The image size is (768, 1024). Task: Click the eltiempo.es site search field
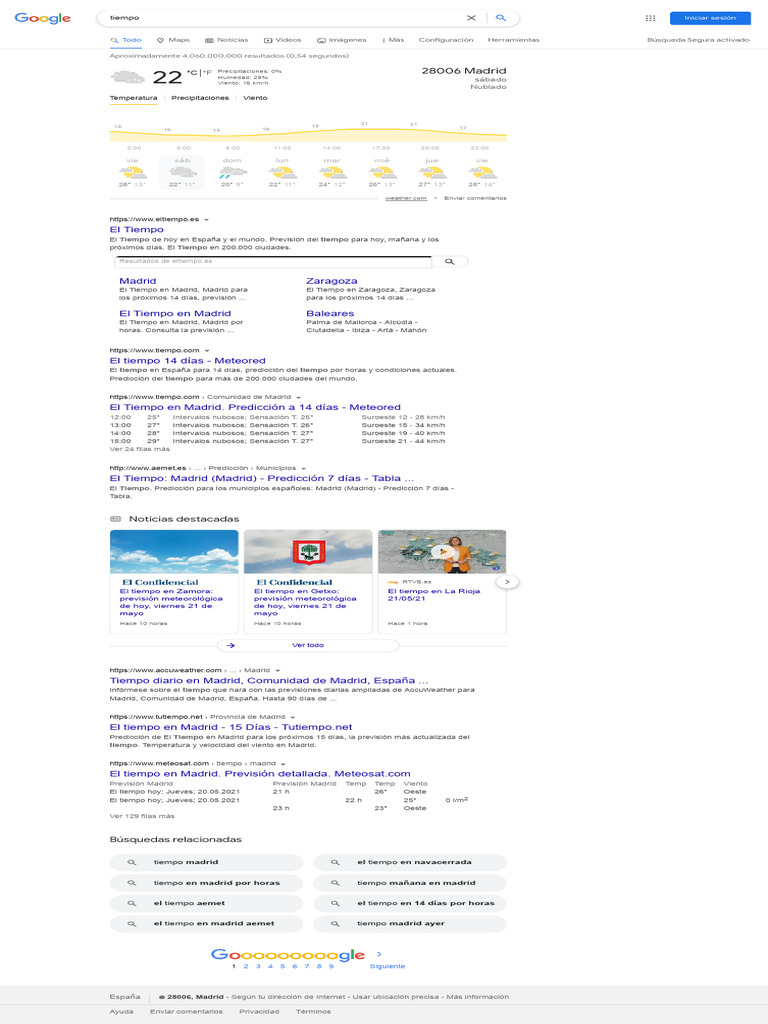pyautogui.click(x=273, y=261)
